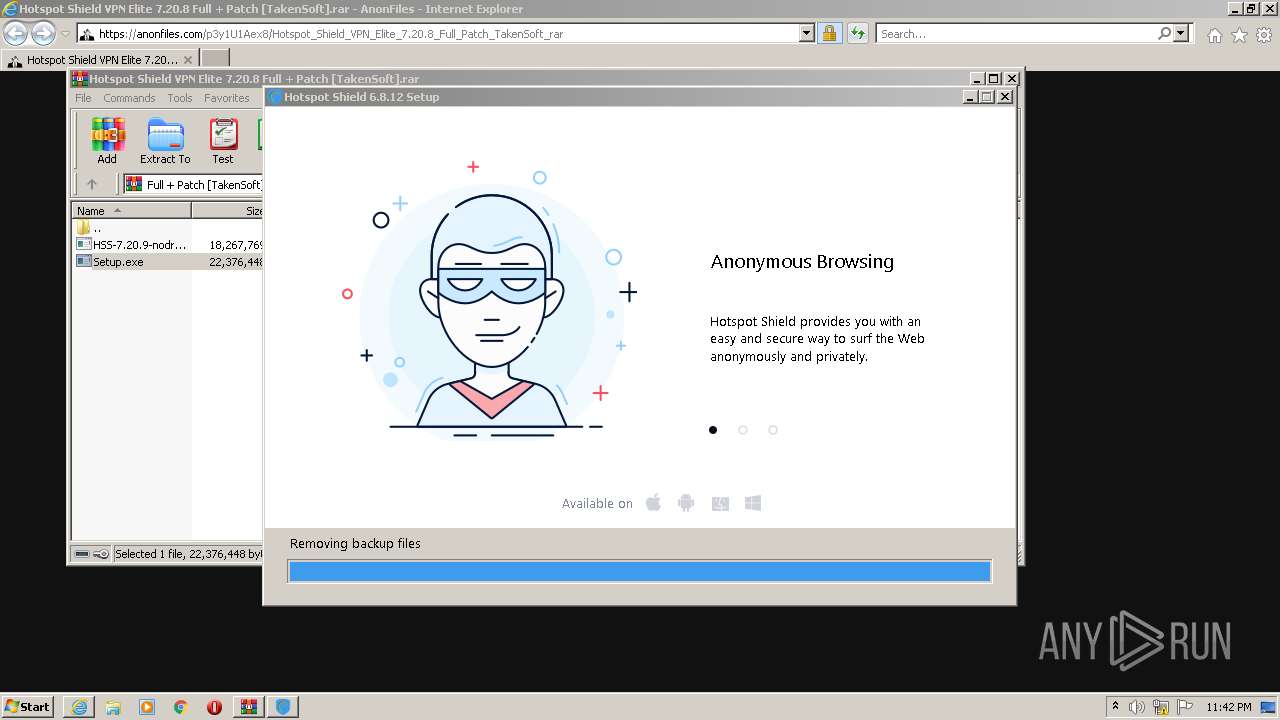Go up one folder in WinRAR
The width and height of the screenshot is (1280, 720).
(92, 184)
